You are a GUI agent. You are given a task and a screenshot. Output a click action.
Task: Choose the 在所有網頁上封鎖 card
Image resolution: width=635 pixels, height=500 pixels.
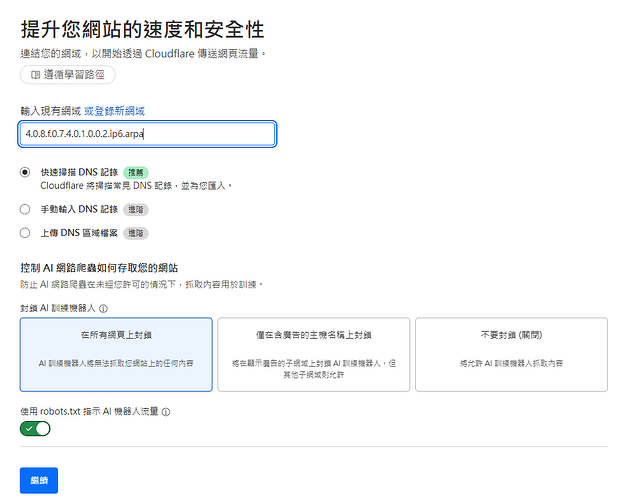point(116,354)
